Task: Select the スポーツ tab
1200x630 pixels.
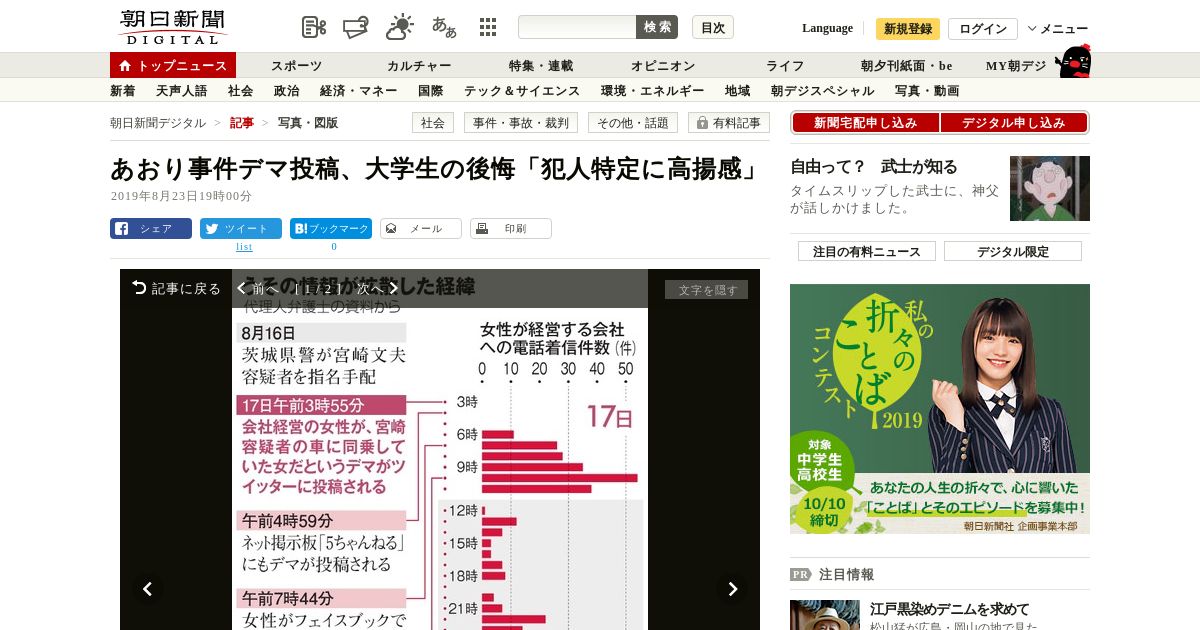Action: [x=297, y=66]
